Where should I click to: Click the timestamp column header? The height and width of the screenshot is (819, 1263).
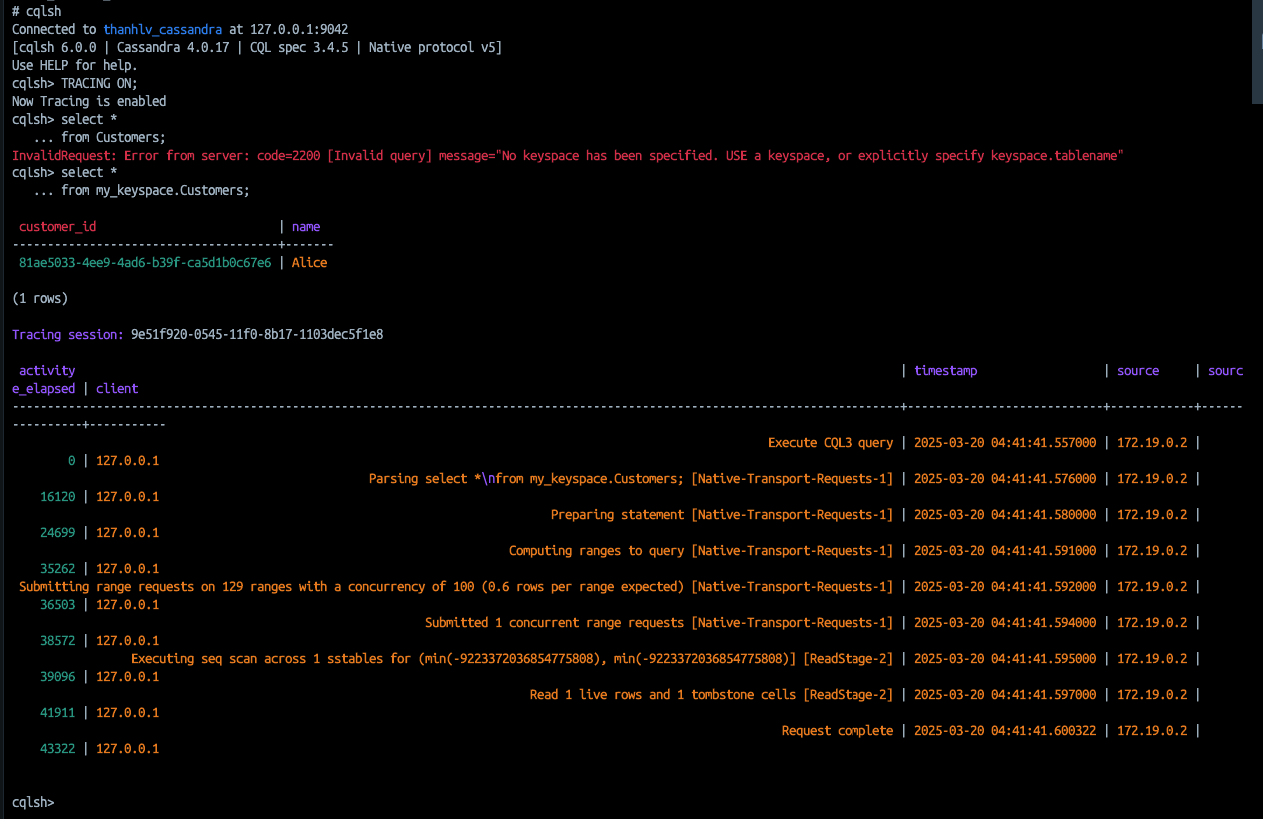(946, 372)
